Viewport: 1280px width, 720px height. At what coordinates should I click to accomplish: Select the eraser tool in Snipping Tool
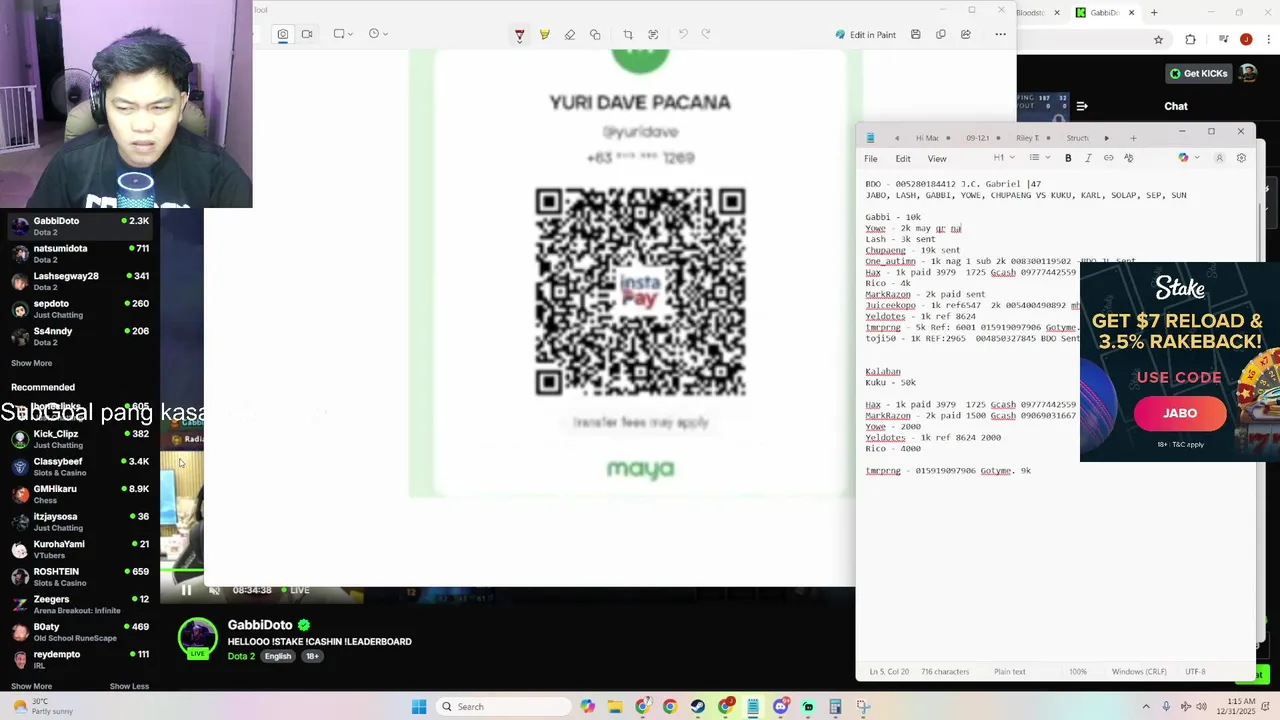(x=570, y=35)
